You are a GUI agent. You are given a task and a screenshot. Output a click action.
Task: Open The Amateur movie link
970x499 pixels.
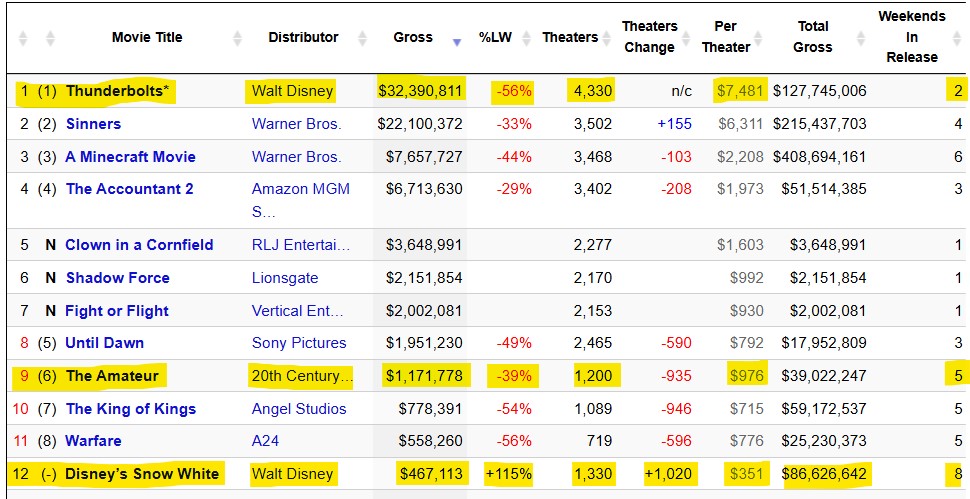[112, 375]
